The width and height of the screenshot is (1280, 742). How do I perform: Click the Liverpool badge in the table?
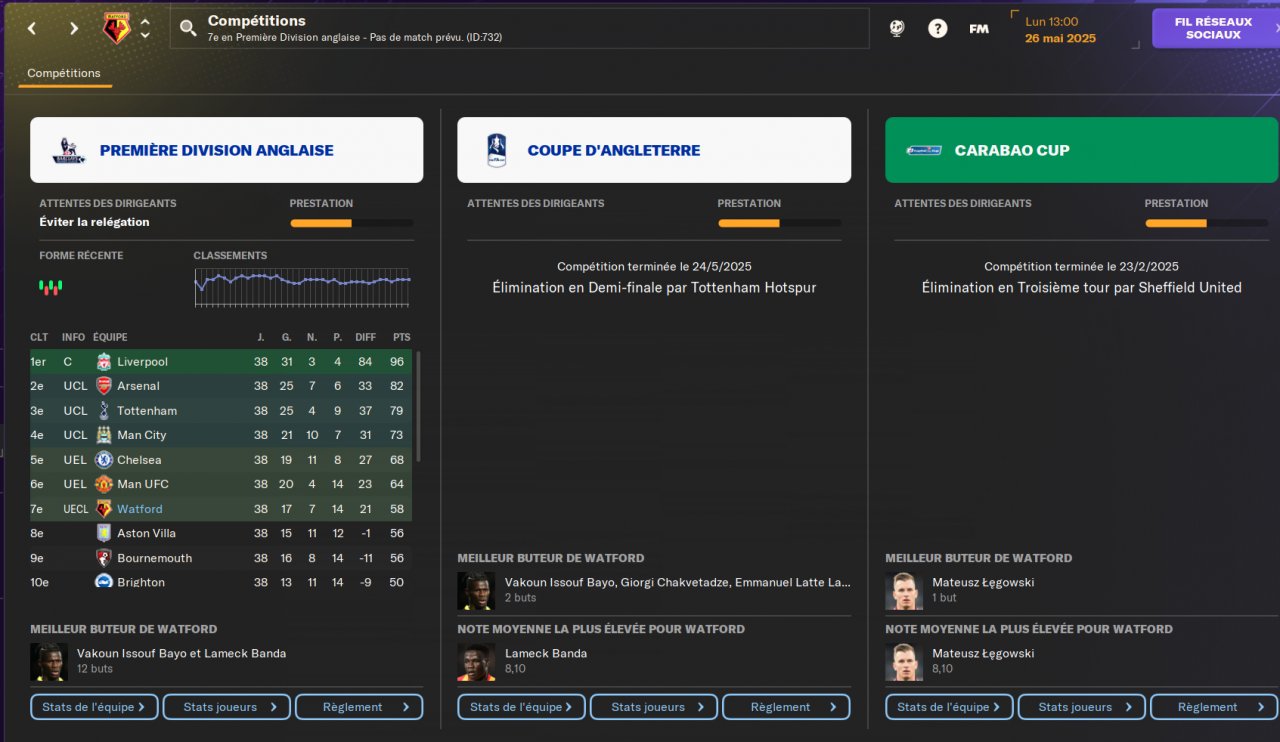[x=103, y=362]
